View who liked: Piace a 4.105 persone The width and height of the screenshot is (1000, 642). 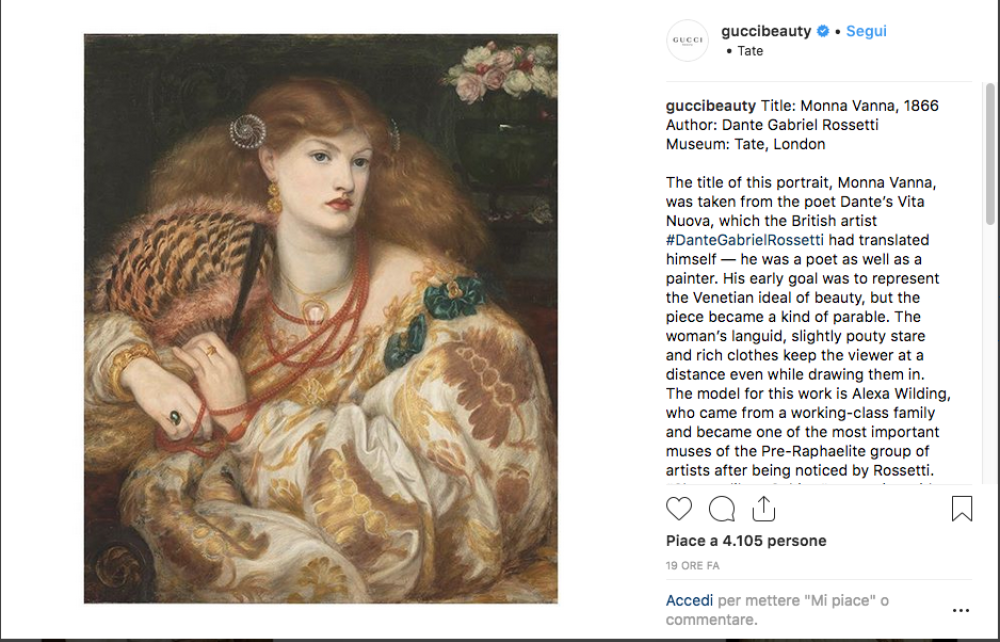(x=746, y=541)
